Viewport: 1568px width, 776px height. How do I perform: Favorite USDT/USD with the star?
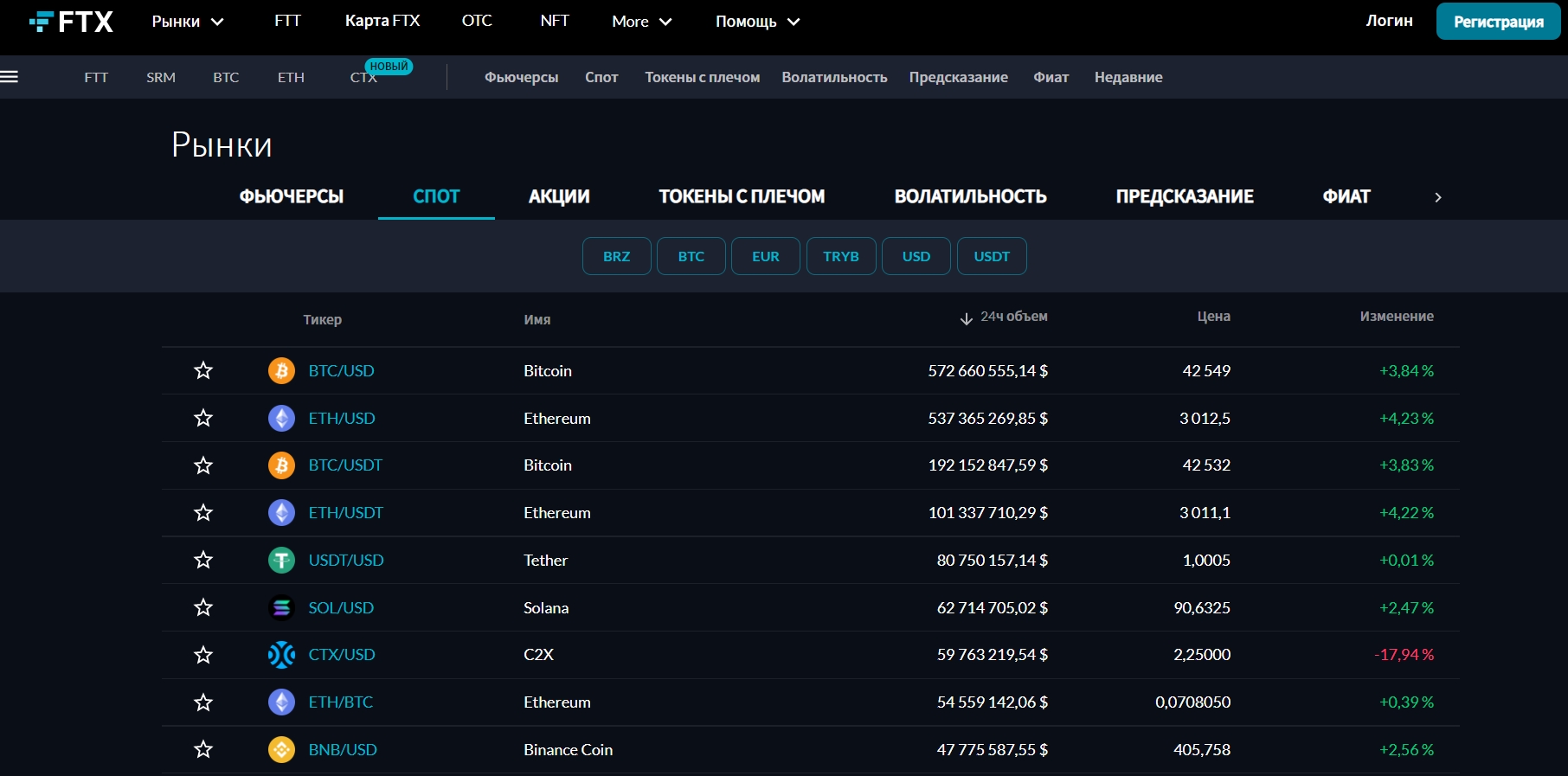click(x=203, y=560)
